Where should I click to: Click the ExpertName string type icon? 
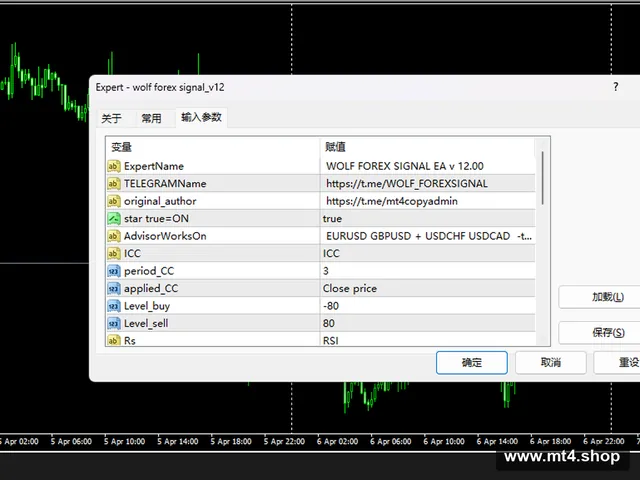pos(114,166)
